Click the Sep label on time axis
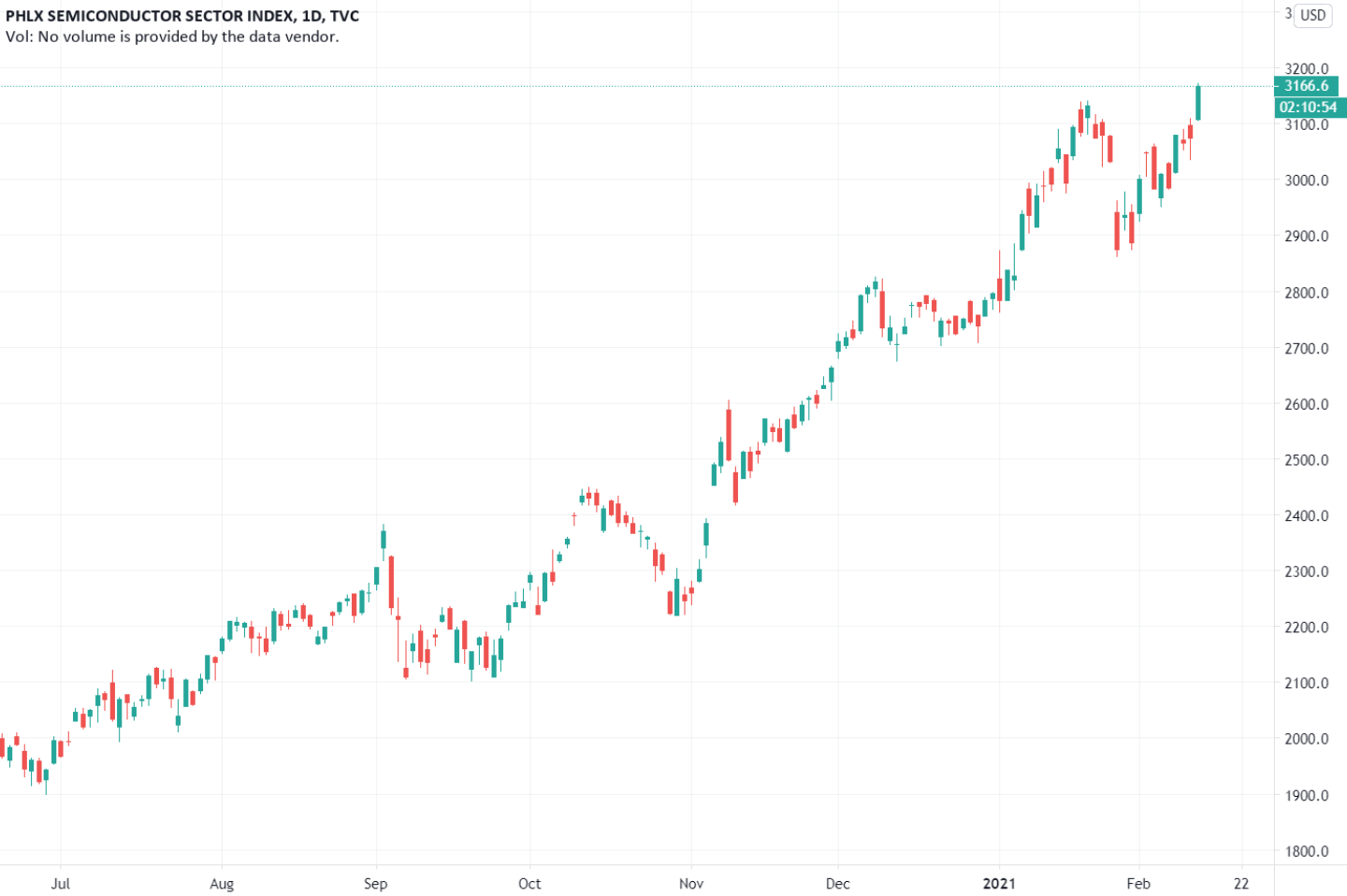Viewport: 1347px width, 896px height. pyautogui.click(x=375, y=884)
